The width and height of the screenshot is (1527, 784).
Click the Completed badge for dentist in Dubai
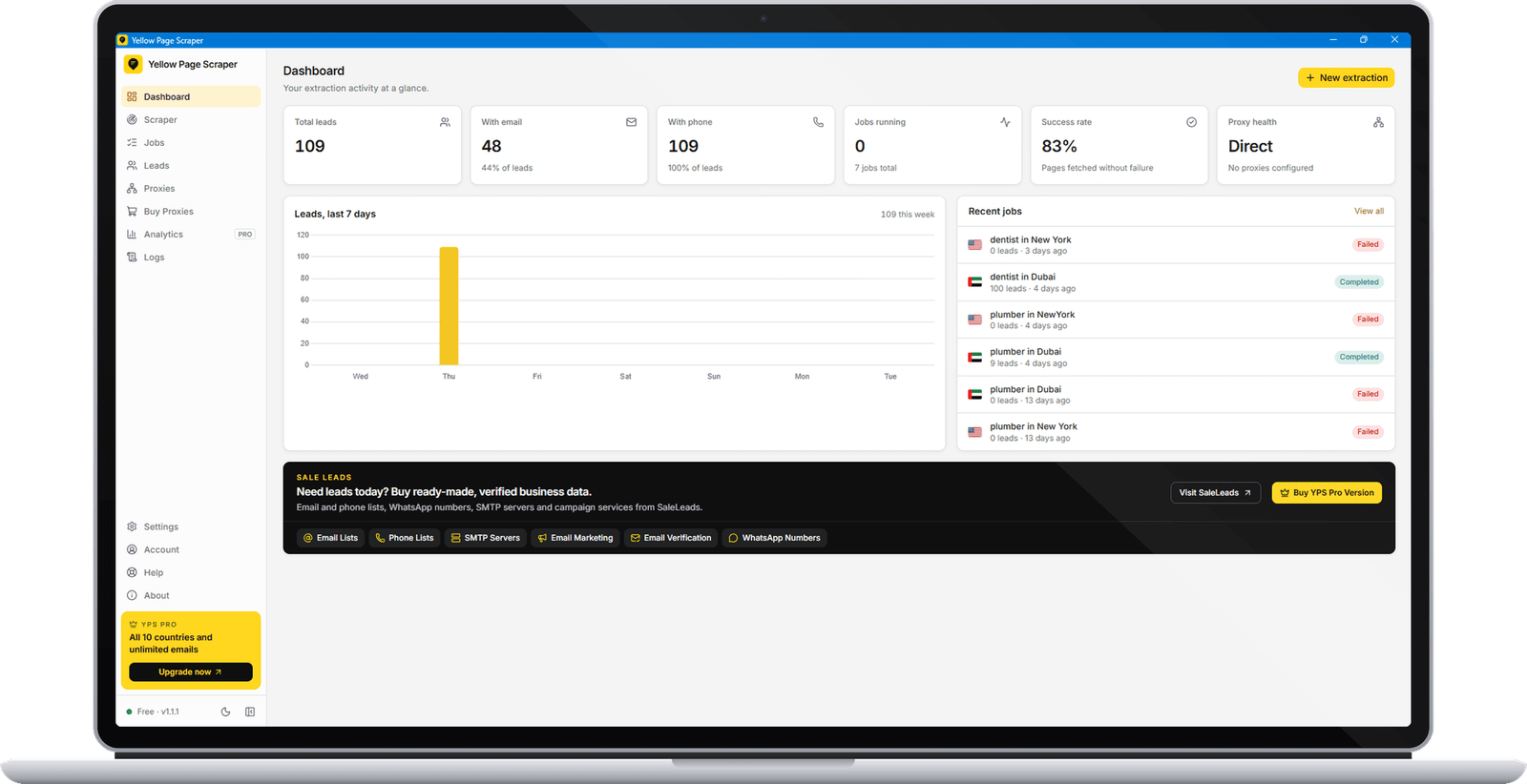(1359, 282)
